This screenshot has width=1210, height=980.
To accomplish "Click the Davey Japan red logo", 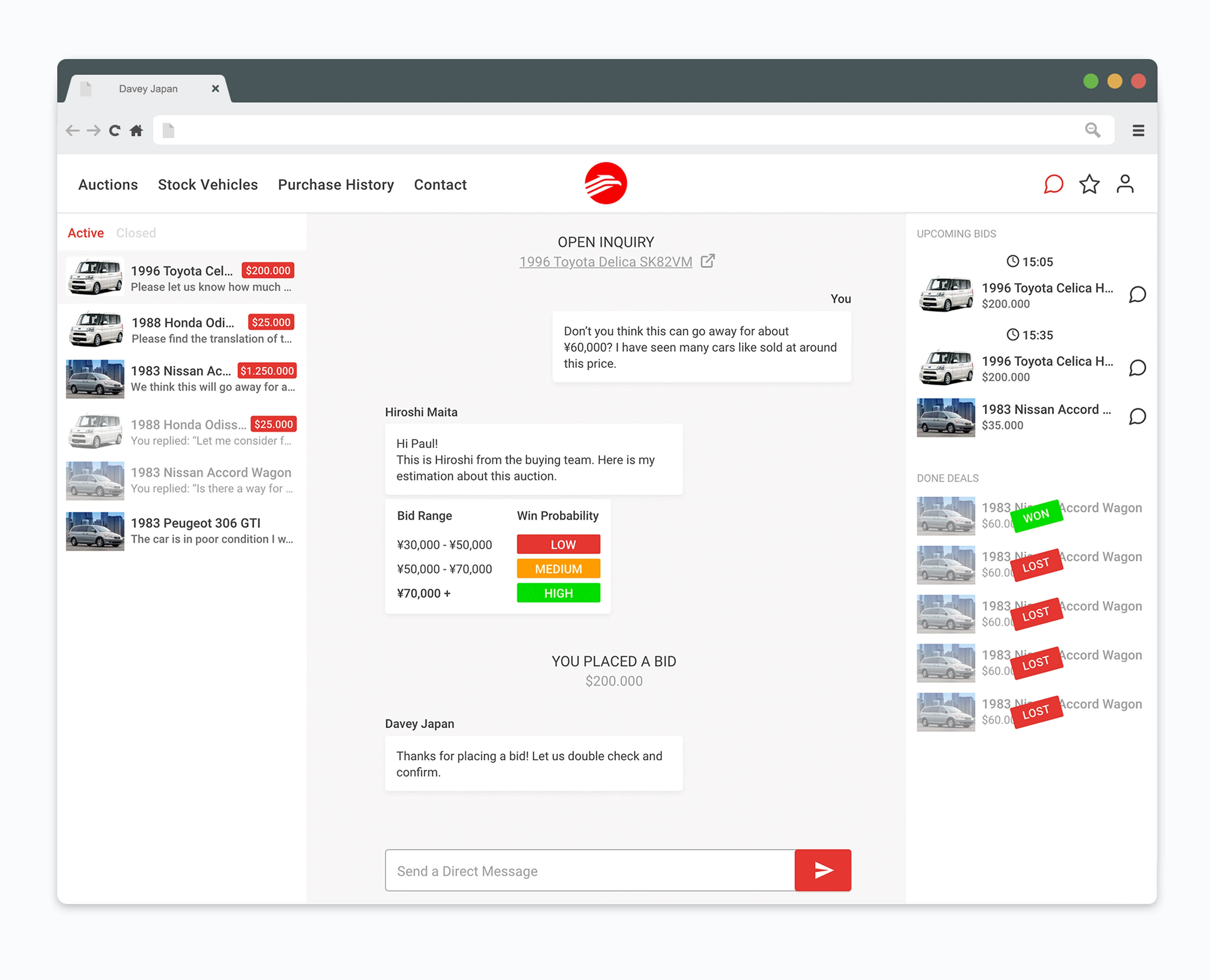I will click(605, 183).
